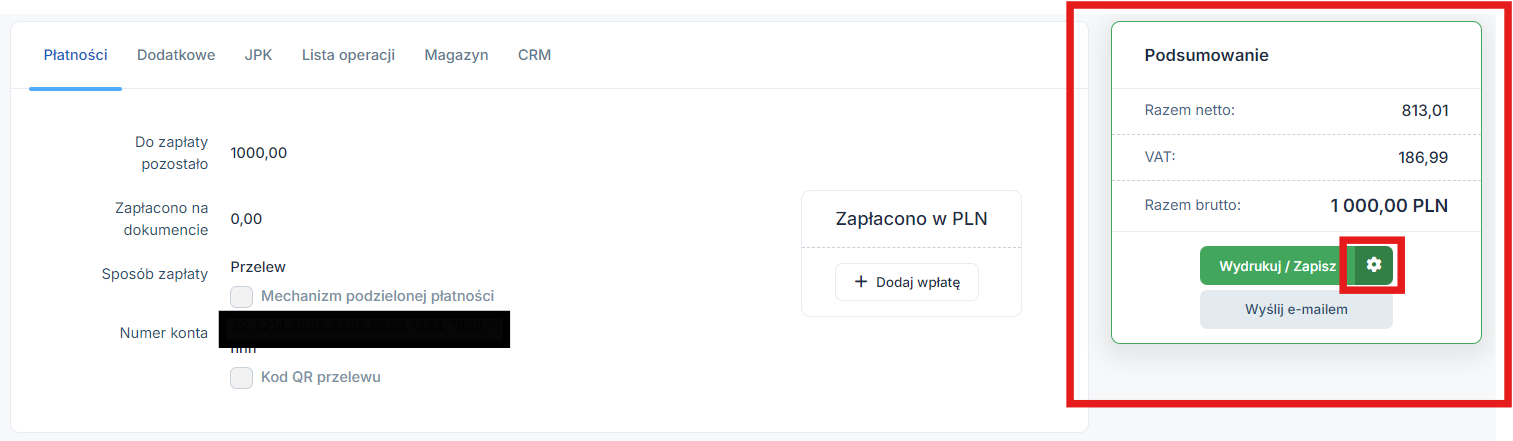Click the Do zapłaty pozostało amount 1000,00
Viewport: 1513px width, 441px height.
(259, 153)
